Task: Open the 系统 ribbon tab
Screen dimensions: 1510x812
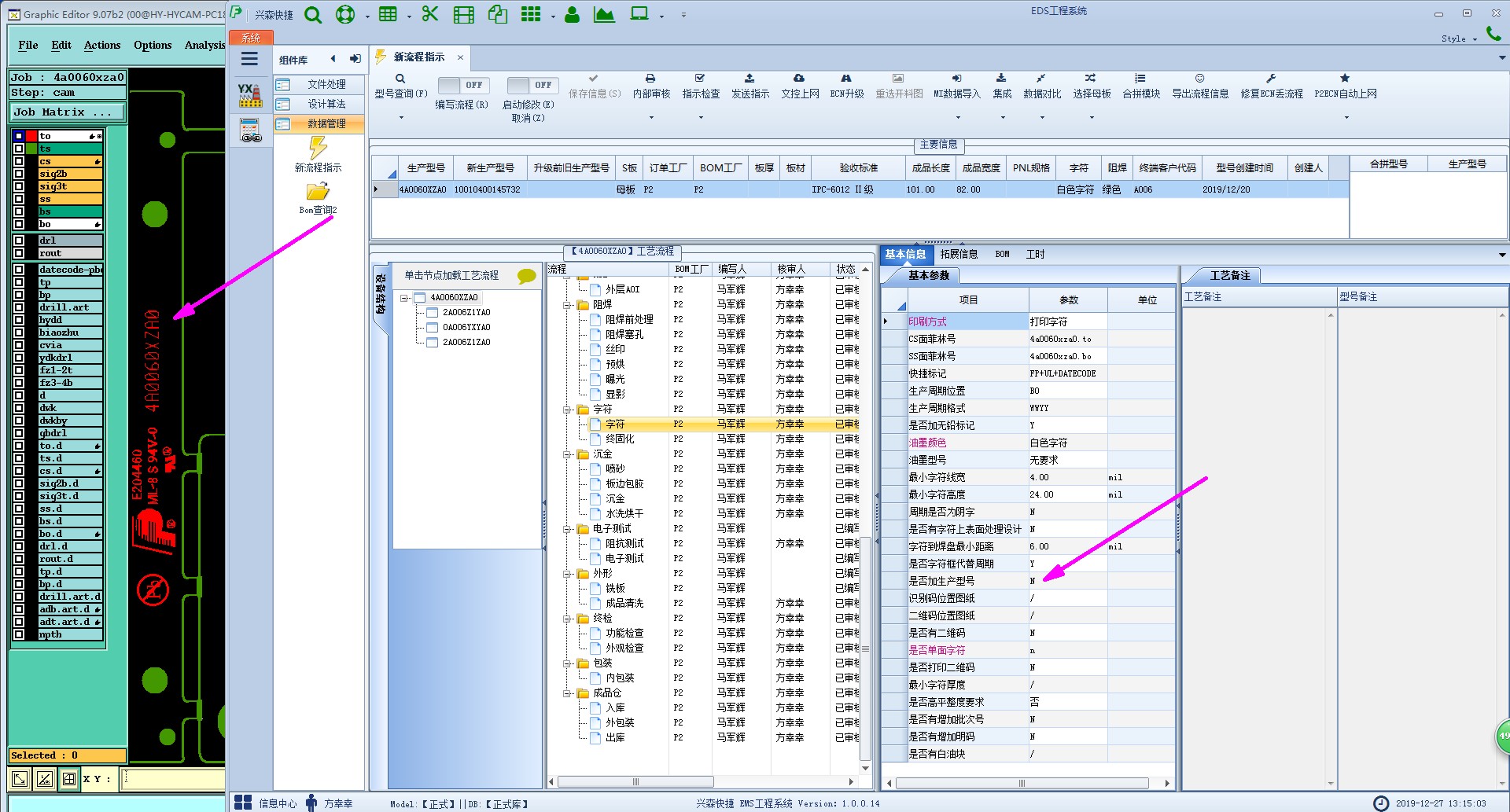Action: click(250, 38)
